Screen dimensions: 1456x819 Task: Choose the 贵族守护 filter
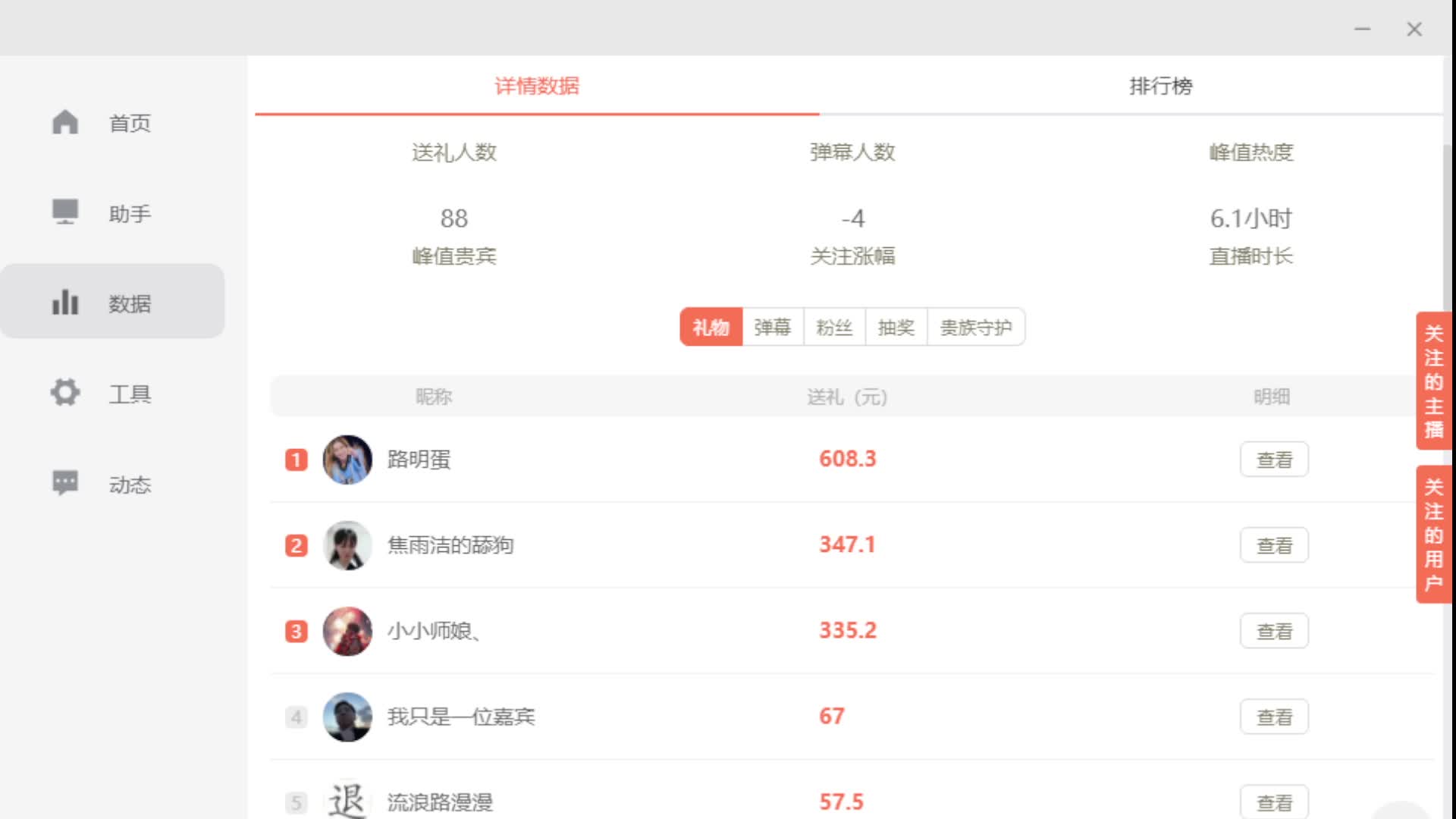click(976, 327)
